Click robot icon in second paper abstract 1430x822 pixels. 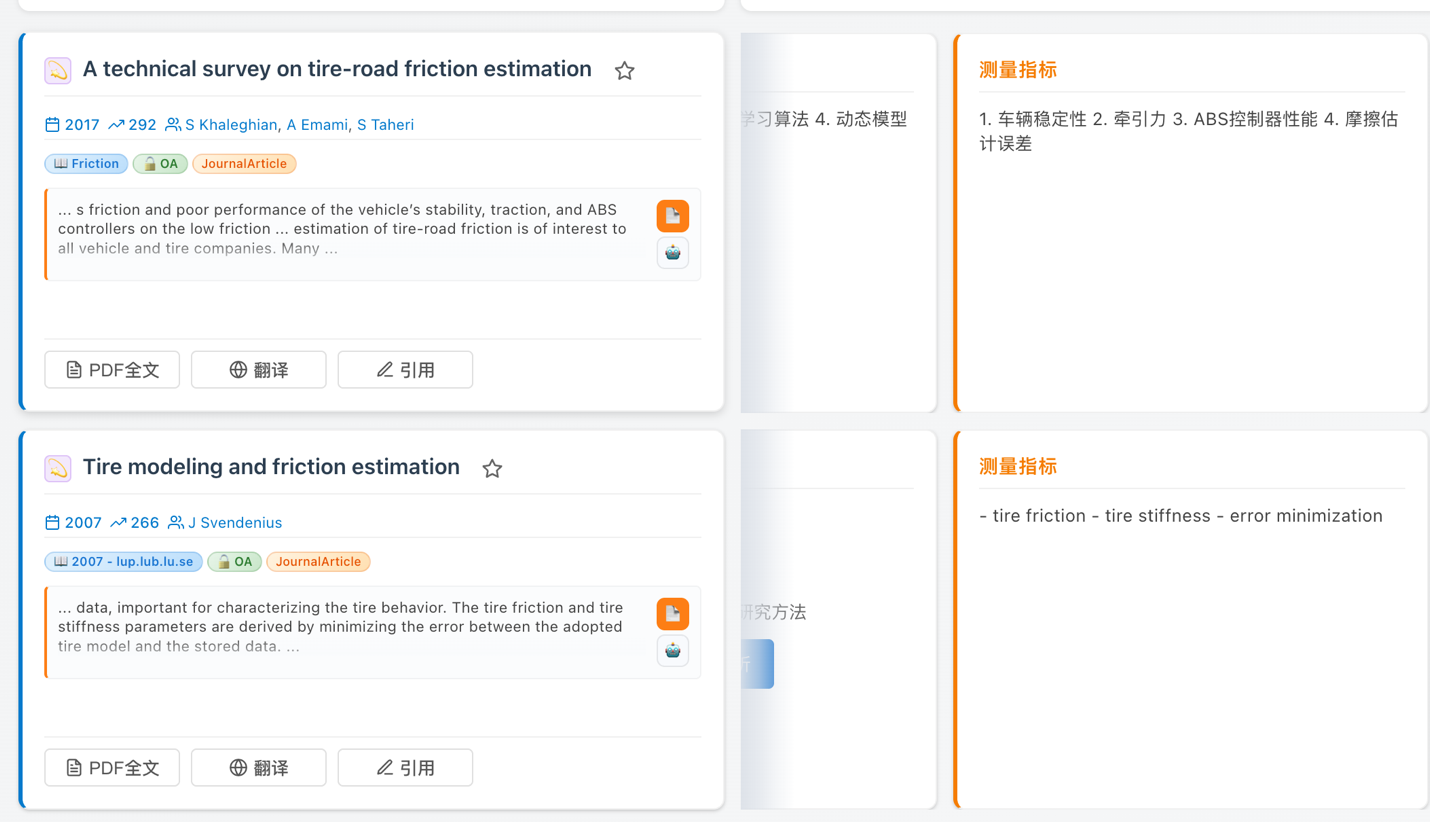pyautogui.click(x=672, y=651)
